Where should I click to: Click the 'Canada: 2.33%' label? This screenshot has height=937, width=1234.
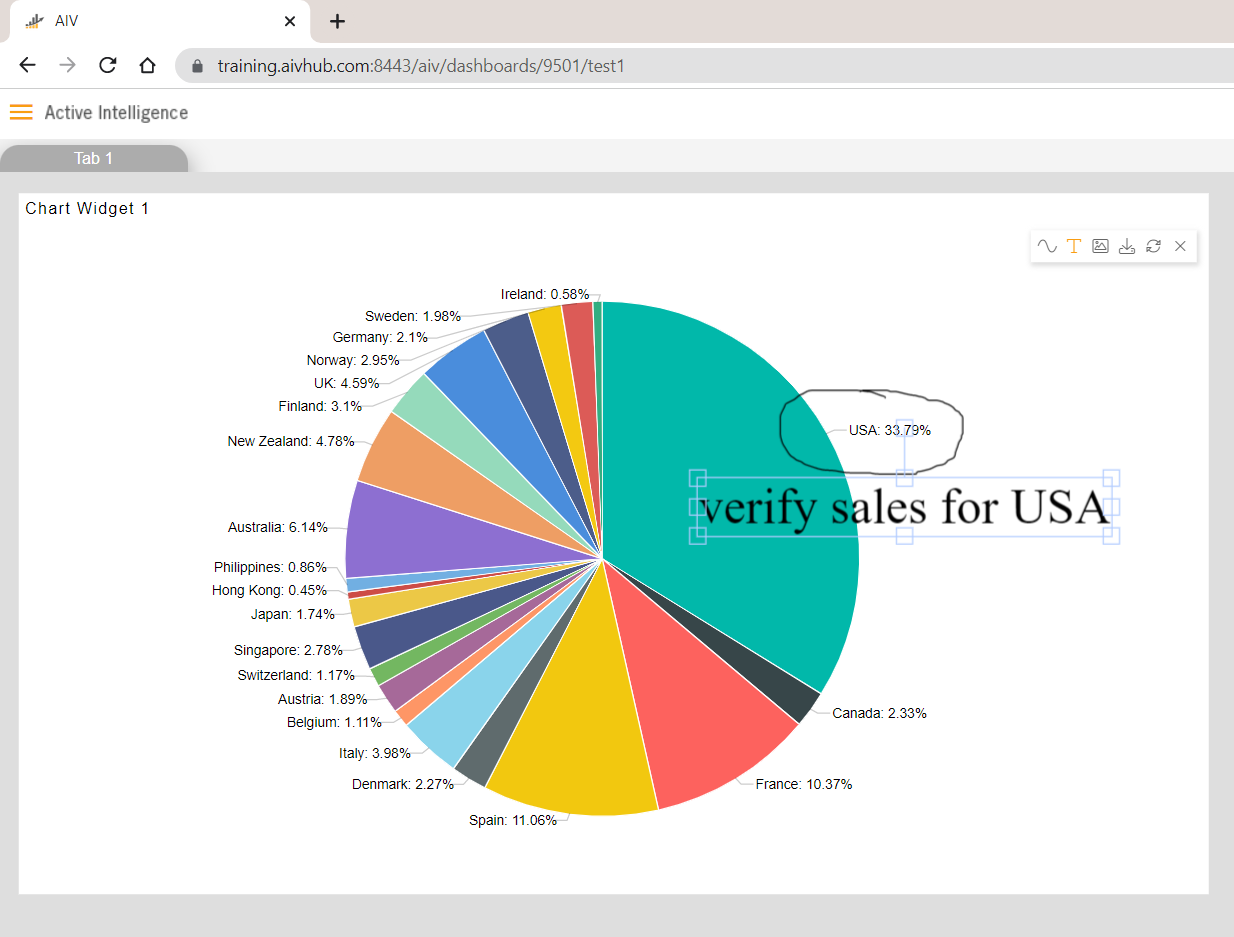tap(879, 713)
